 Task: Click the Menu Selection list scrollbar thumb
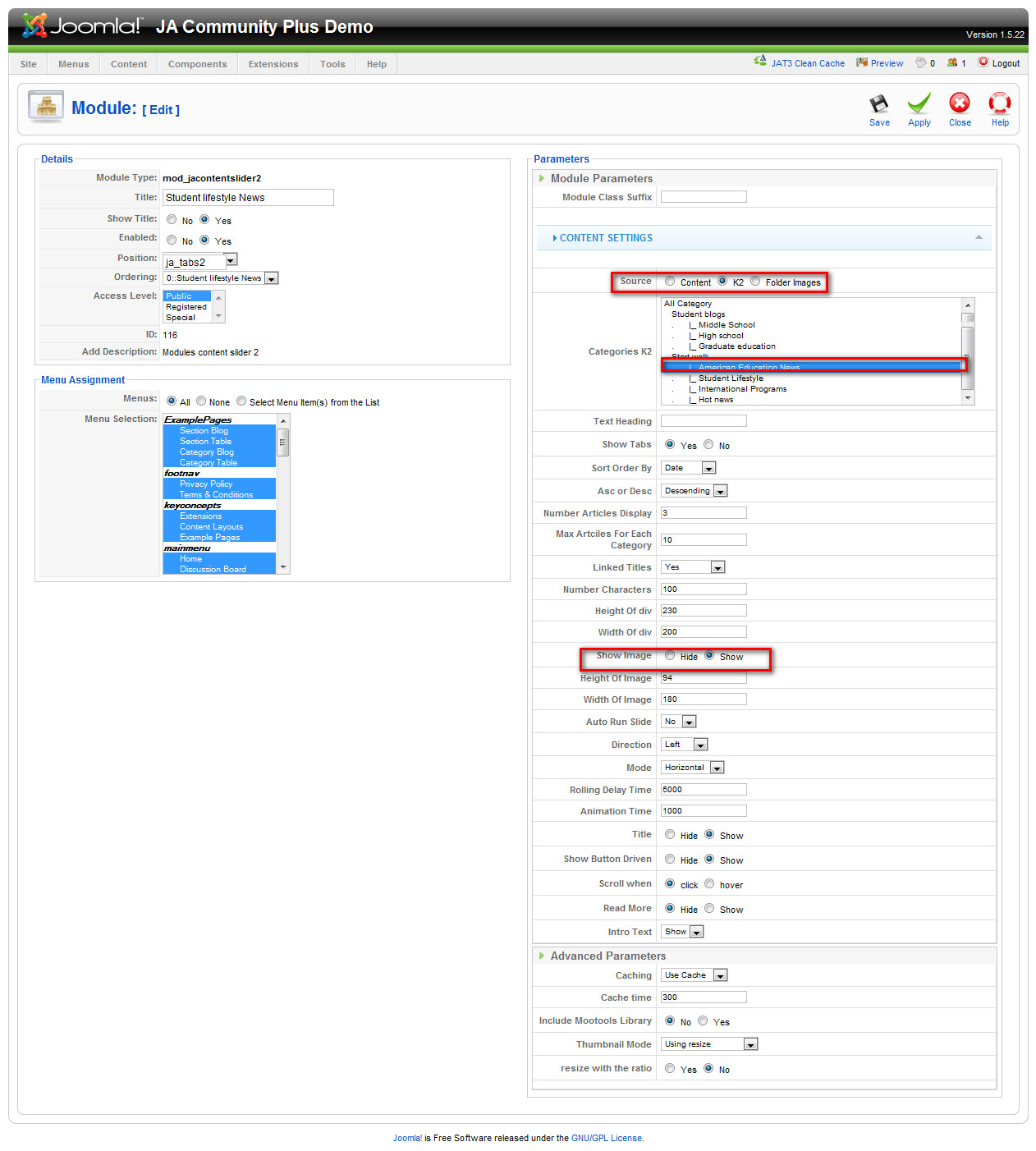[282, 442]
